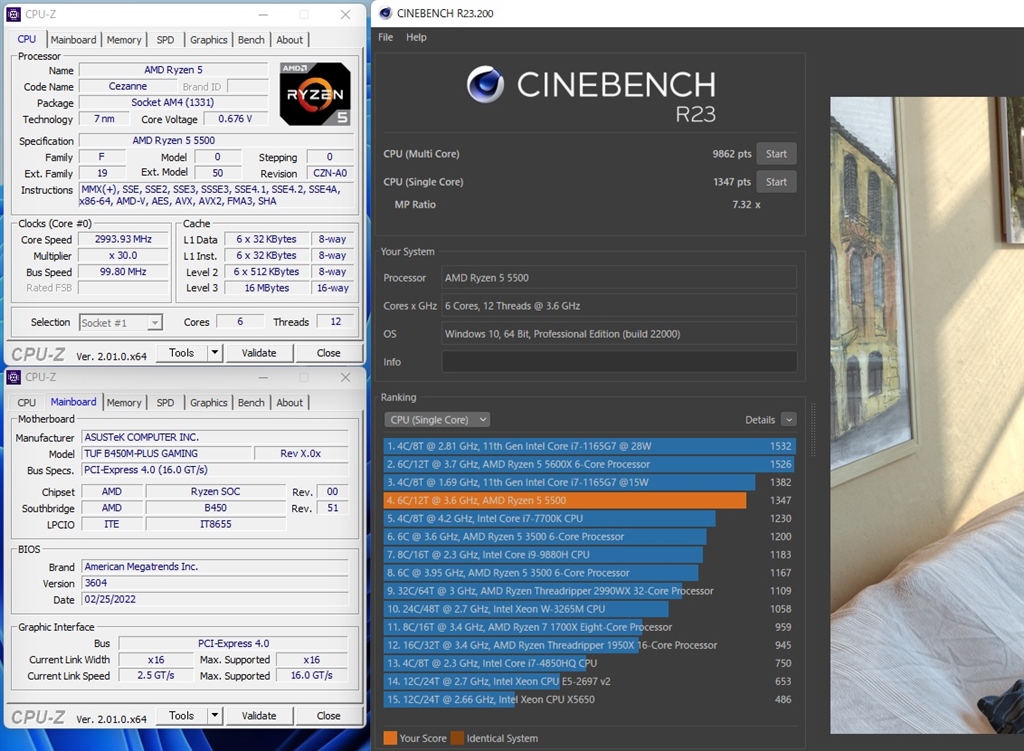Open the CPU (Single Core) ranking dropdown
This screenshot has width=1024, height=751.
[437, 419]
